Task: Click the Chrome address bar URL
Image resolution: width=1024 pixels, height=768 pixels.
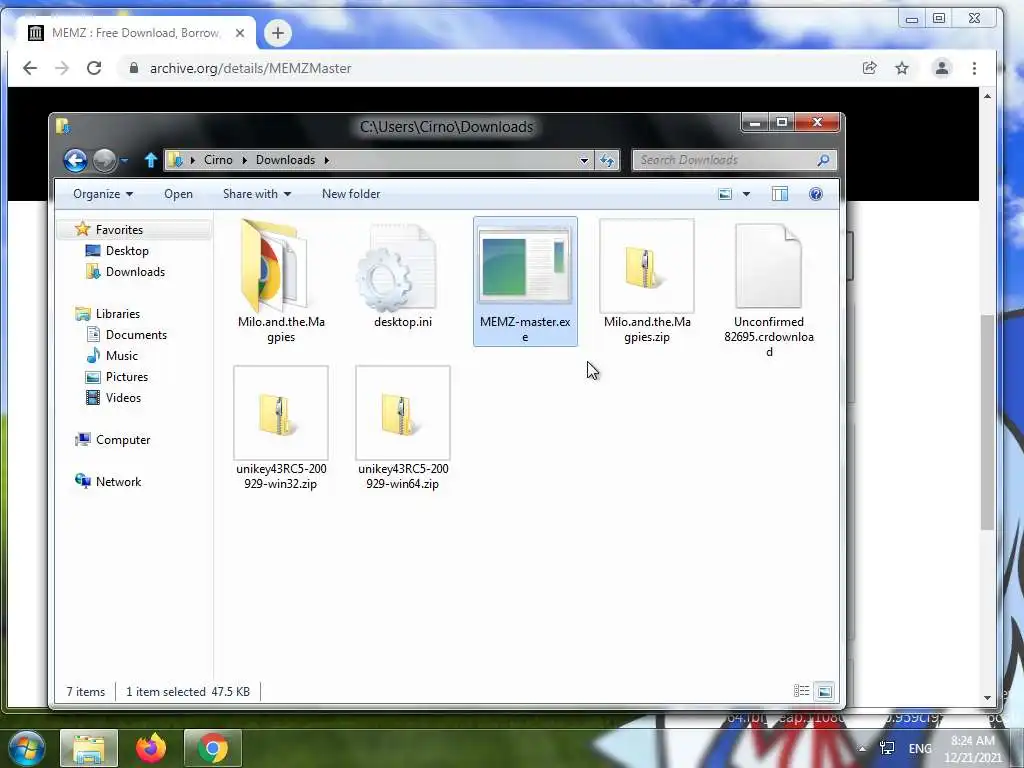Action: point(250,68)
